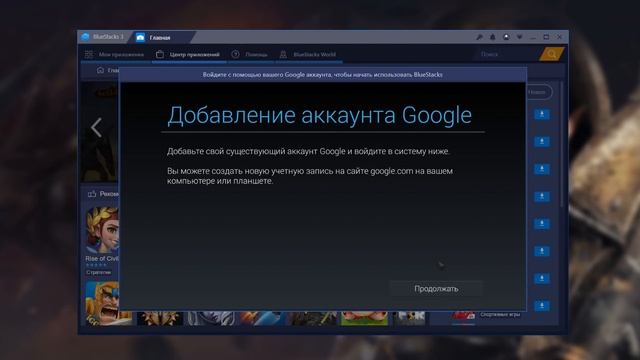The height and width of the screenshot is (360, 640).
Task: Click into the Поиск search field
Action: tap(508, 54)
